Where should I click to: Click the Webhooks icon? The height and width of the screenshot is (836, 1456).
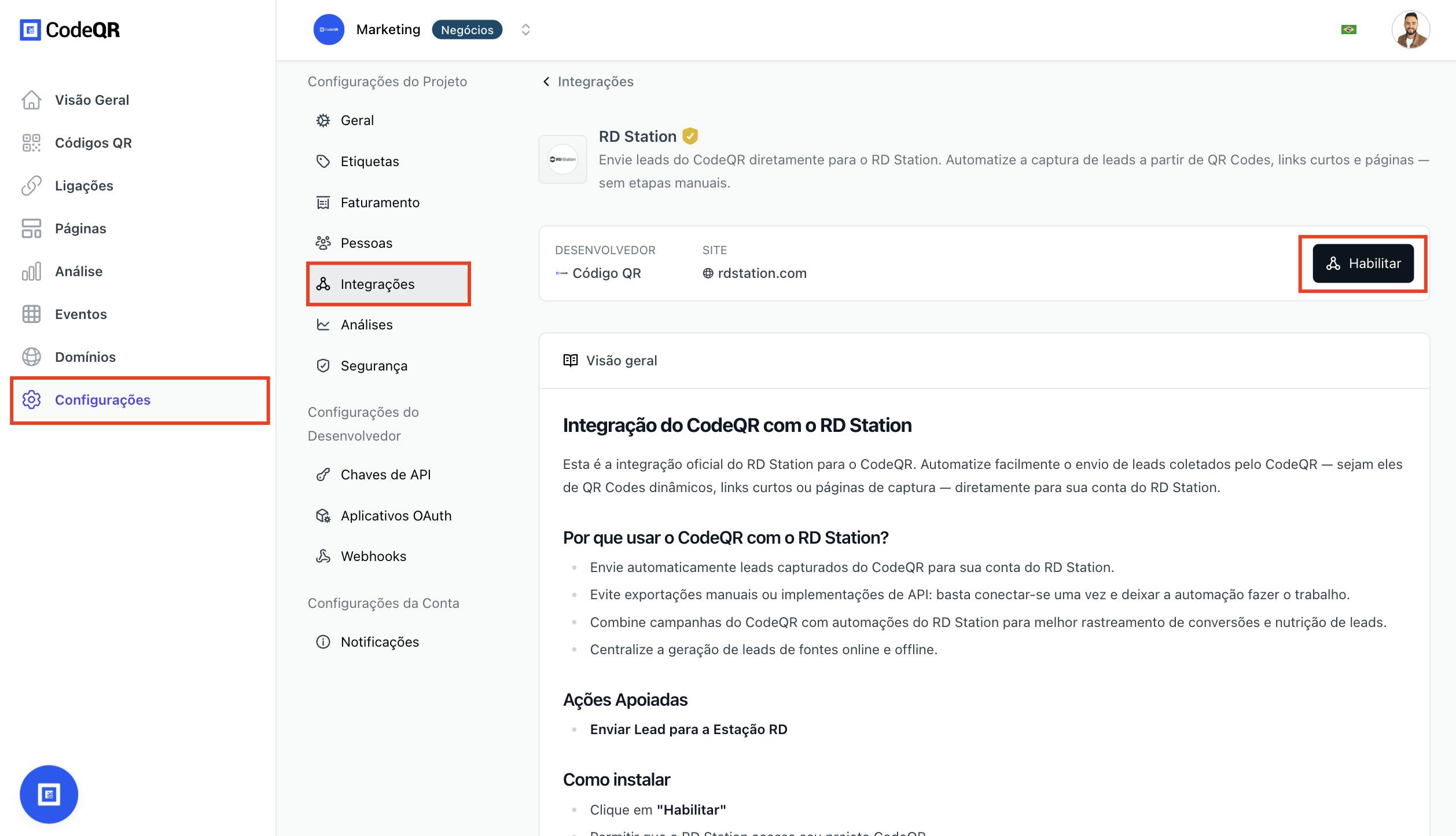tap(323, 556)
